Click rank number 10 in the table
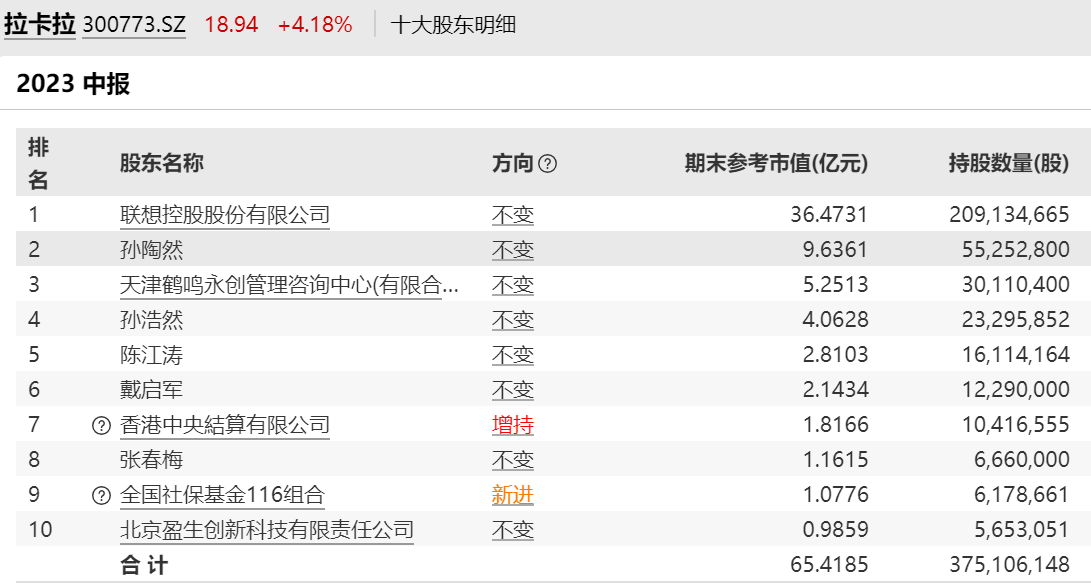1091x588 pixels. tap(40, 530)
